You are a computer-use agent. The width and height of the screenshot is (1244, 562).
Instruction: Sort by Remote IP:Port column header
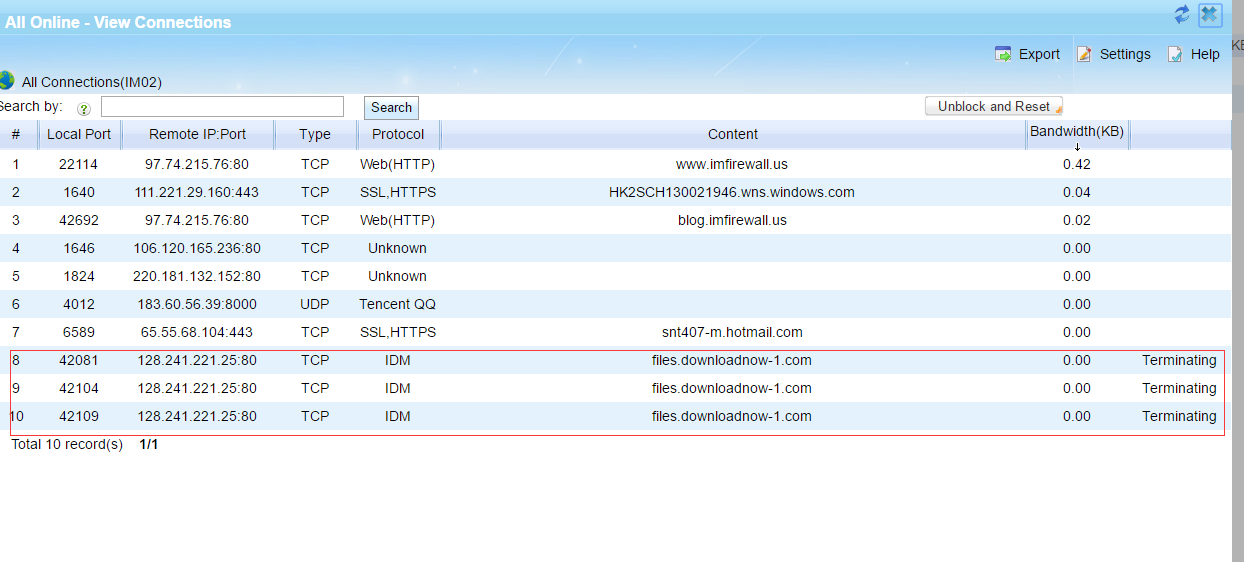click(x=197, y=134)
